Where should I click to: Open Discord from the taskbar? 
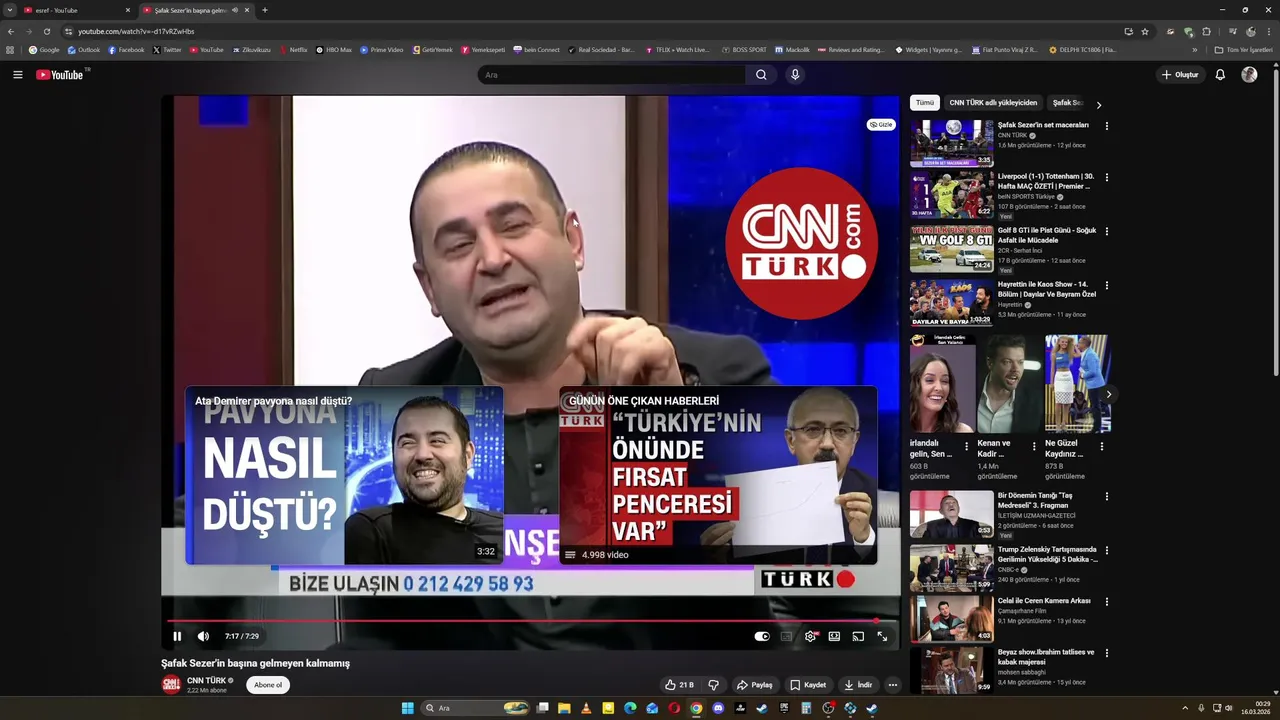click(x=718, y=708)
